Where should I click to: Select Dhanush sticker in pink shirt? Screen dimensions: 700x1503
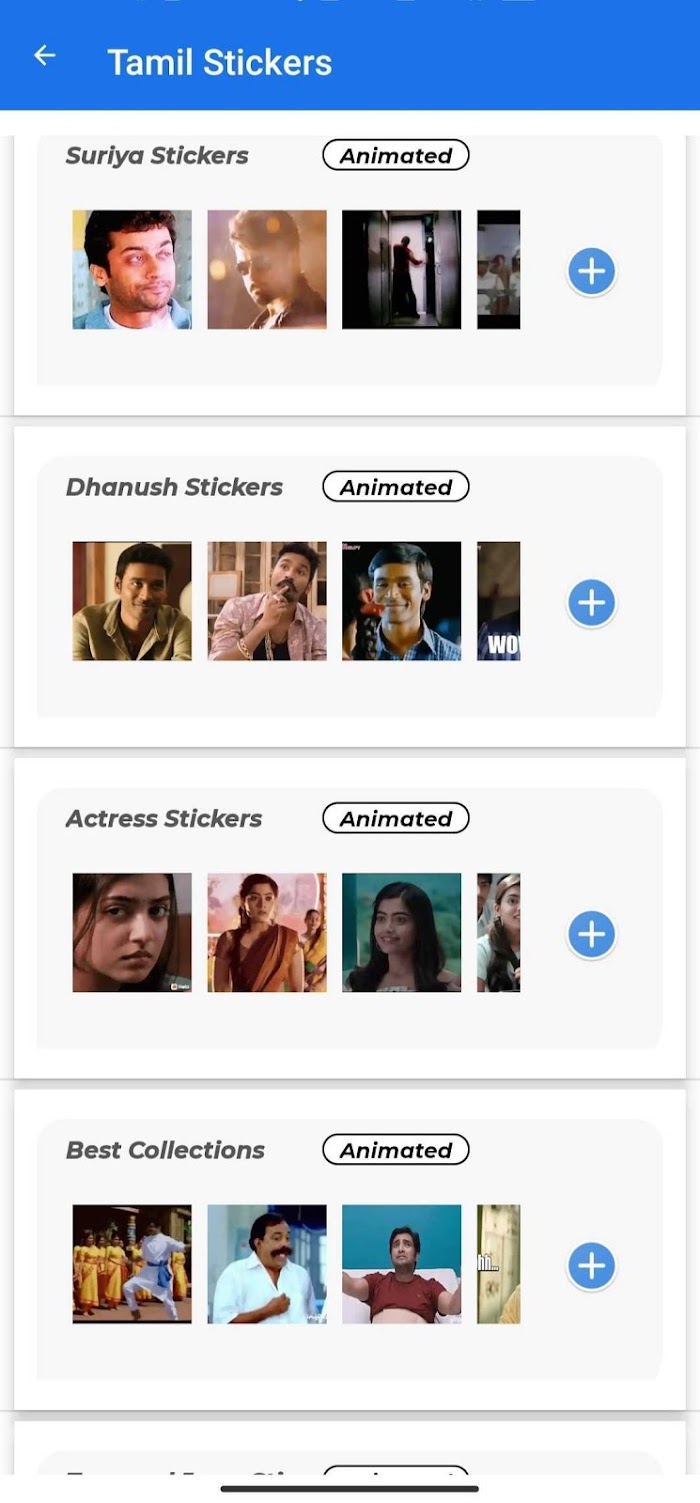tap(267, 601)
